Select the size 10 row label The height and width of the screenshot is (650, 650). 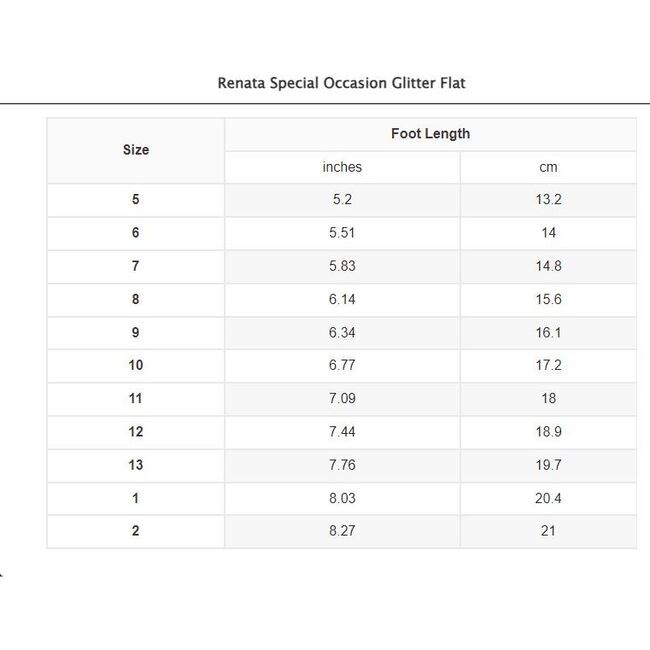point(136,365)
